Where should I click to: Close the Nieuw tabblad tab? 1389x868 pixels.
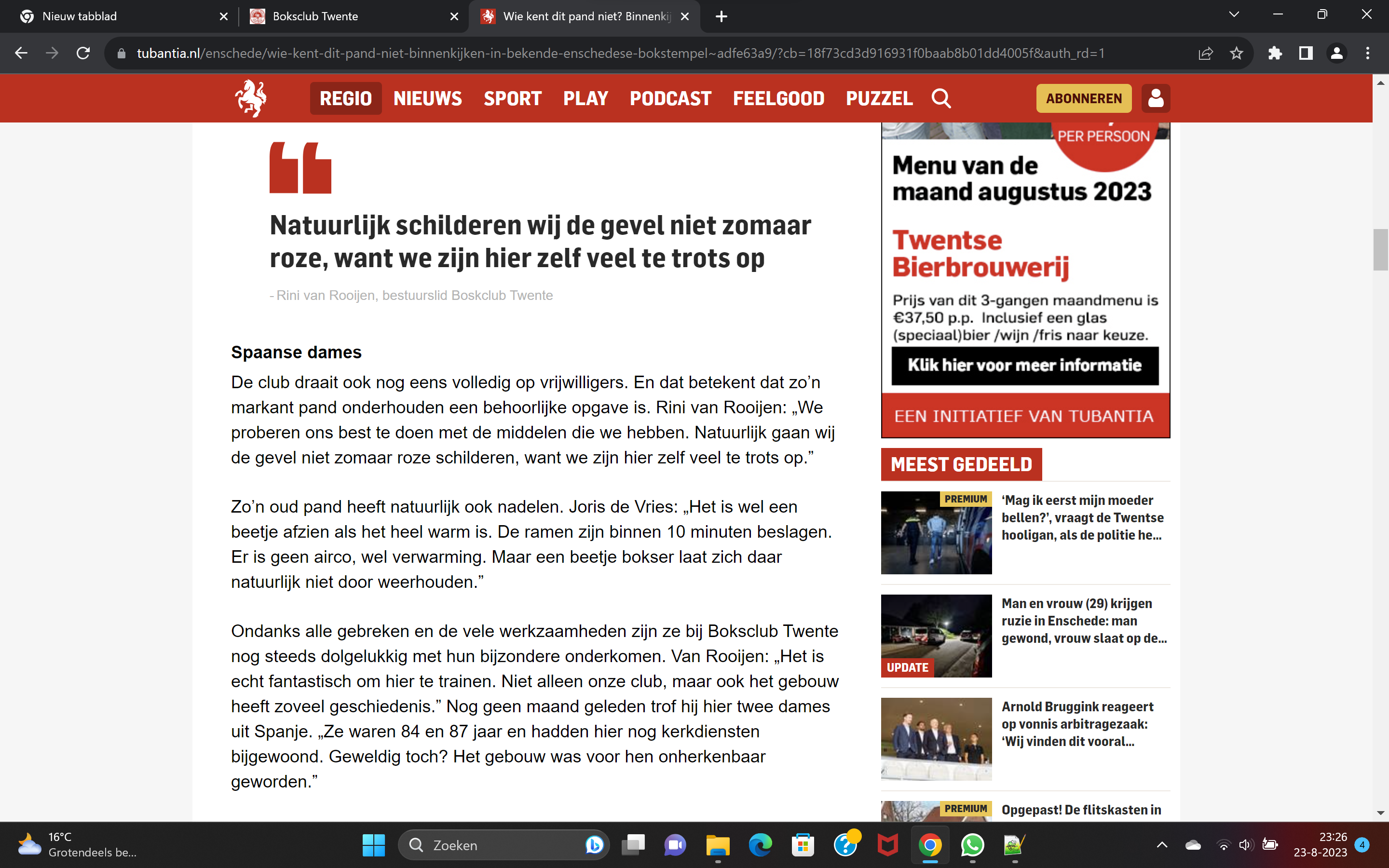(224, 17)
